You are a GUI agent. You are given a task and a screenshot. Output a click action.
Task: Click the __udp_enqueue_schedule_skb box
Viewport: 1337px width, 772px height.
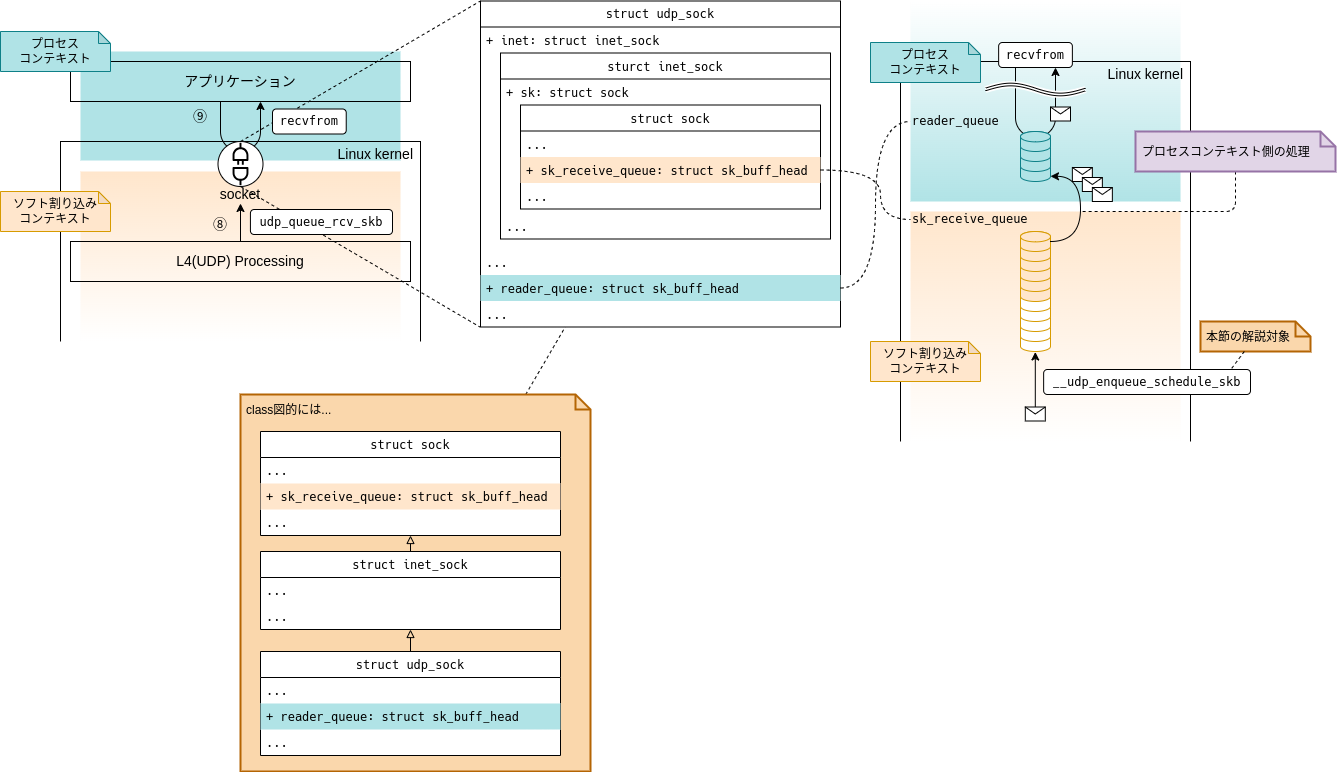[1146, 382]
